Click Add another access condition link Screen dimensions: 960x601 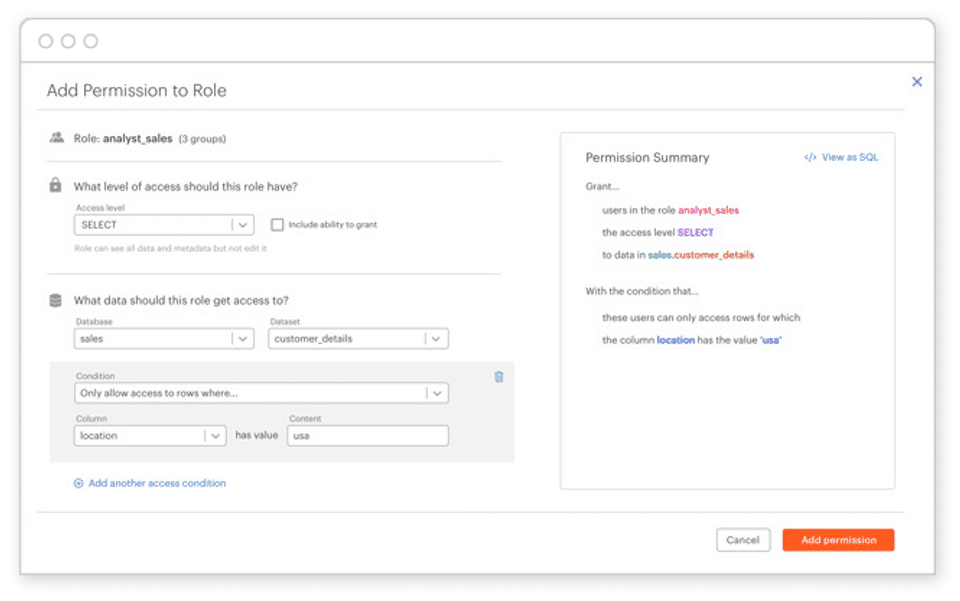click(x=157, y=483)
